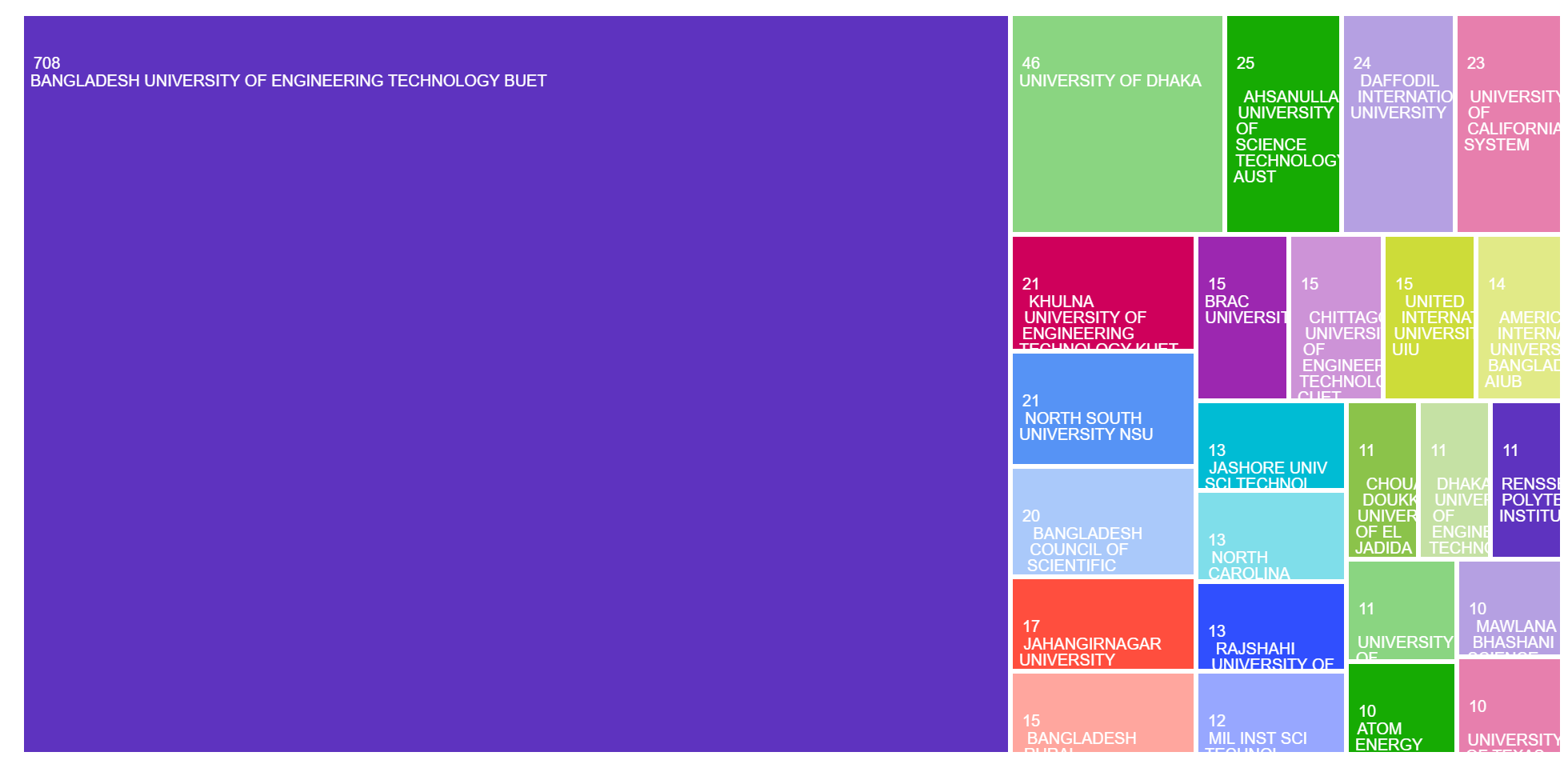Viewport: 1568px width, 768px height.
Task: Click the University of California System tile
Action: coord(1508,124)
